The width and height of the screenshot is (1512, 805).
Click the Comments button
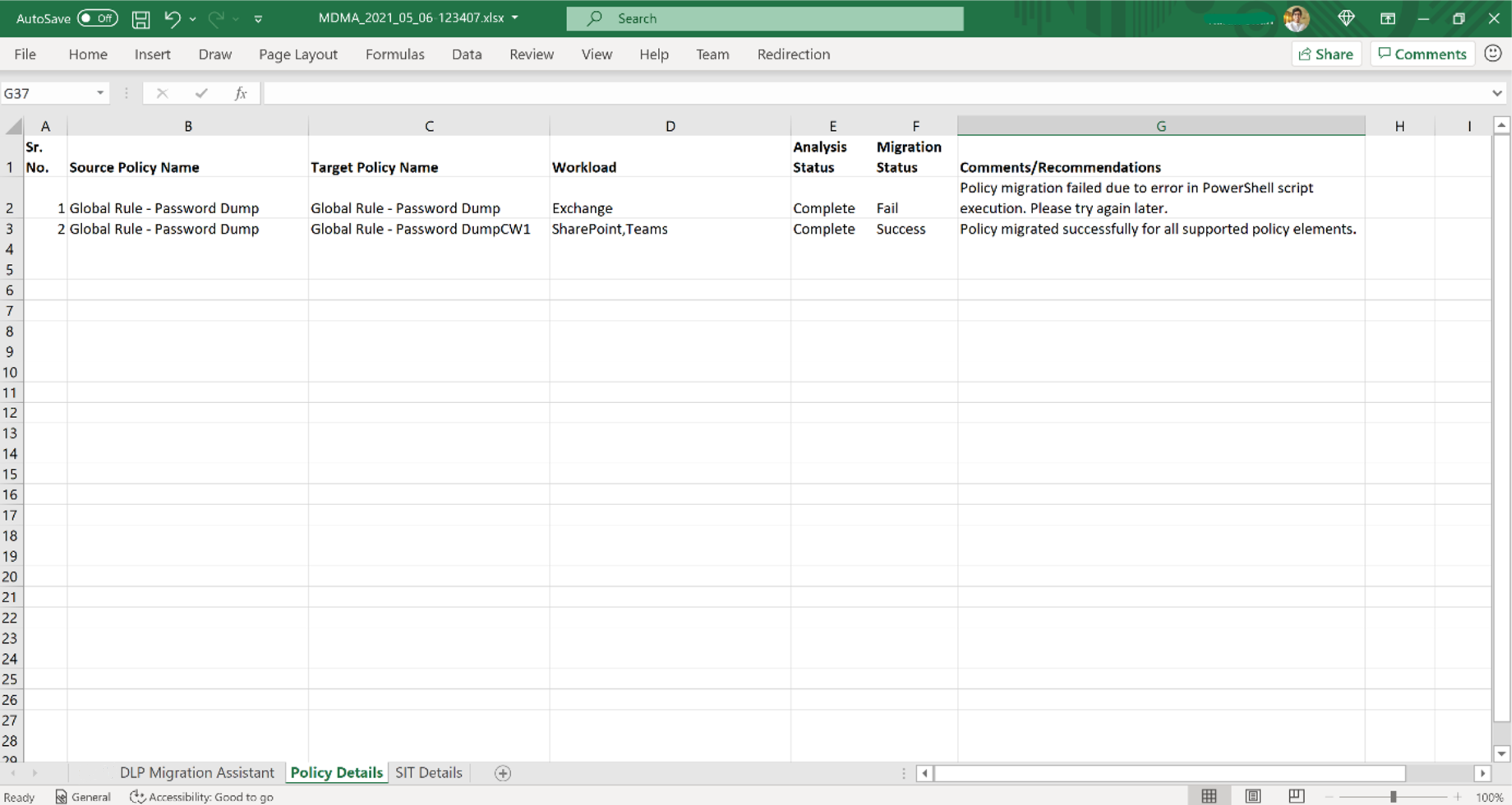1422,53
